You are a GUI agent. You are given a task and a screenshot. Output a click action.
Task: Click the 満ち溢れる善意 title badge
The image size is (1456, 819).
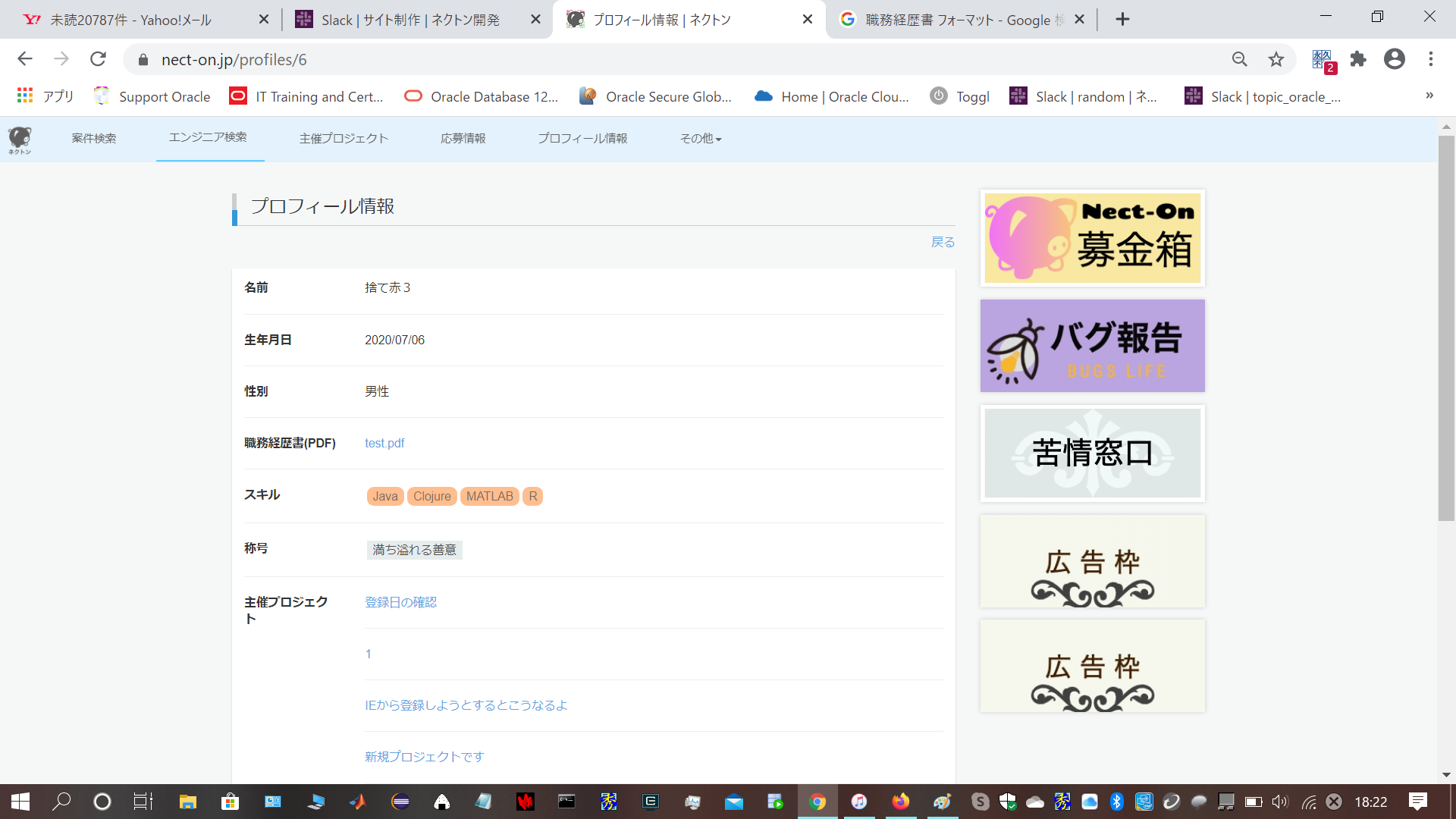pos(415,550)
